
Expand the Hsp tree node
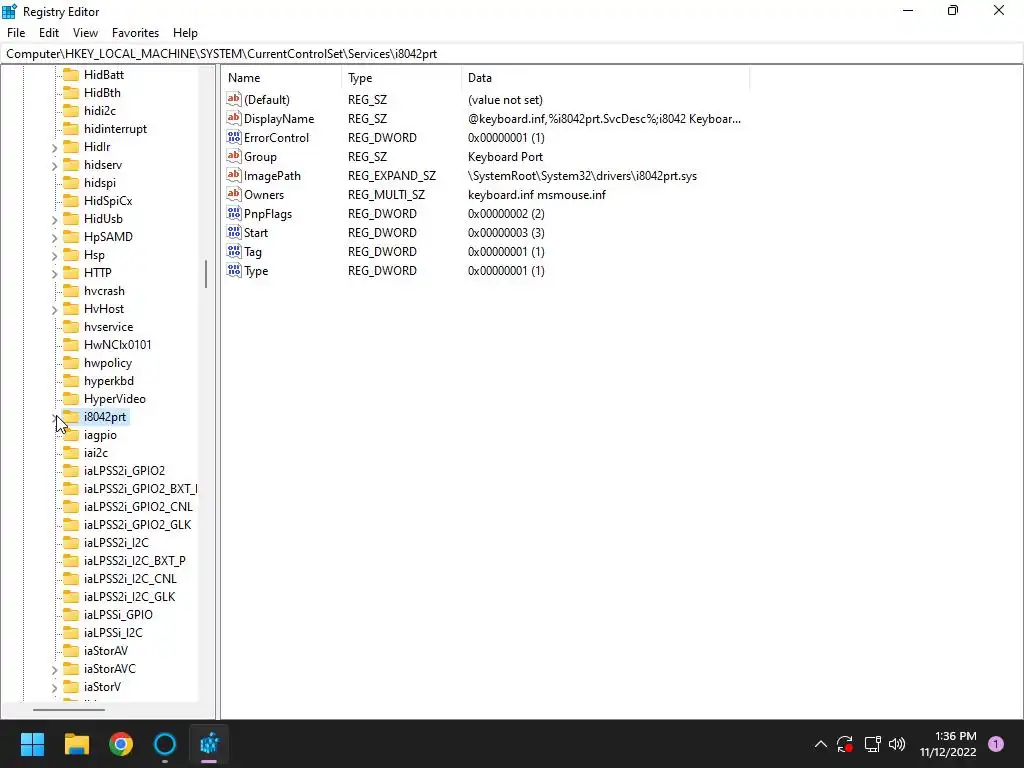pyautogui.click(x=55, y=255)
